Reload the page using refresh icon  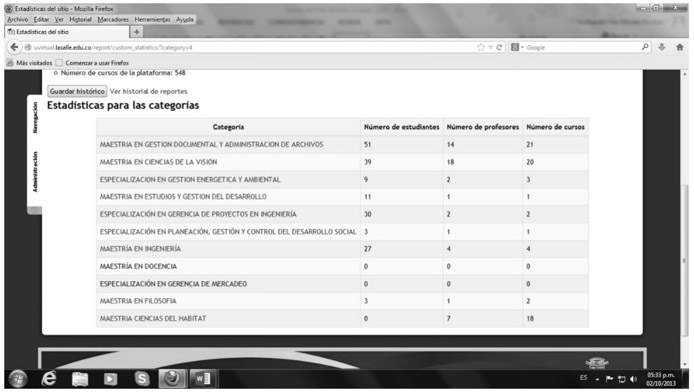(499, 47)
